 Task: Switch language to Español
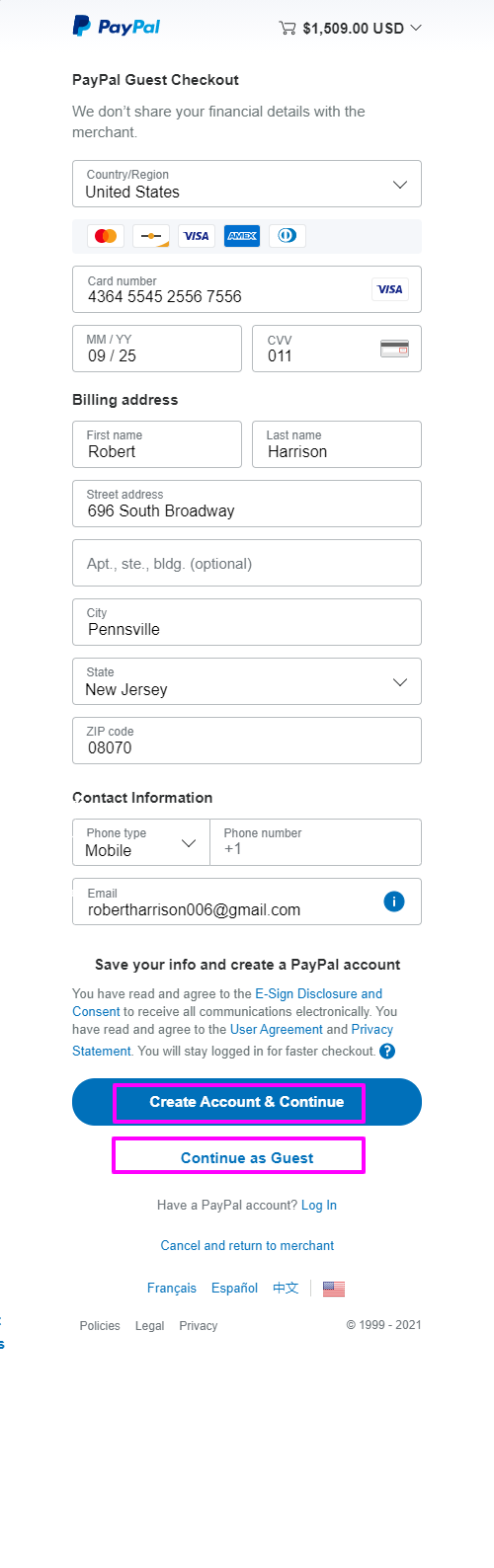pyautogui.click(x=234, y=1288)
